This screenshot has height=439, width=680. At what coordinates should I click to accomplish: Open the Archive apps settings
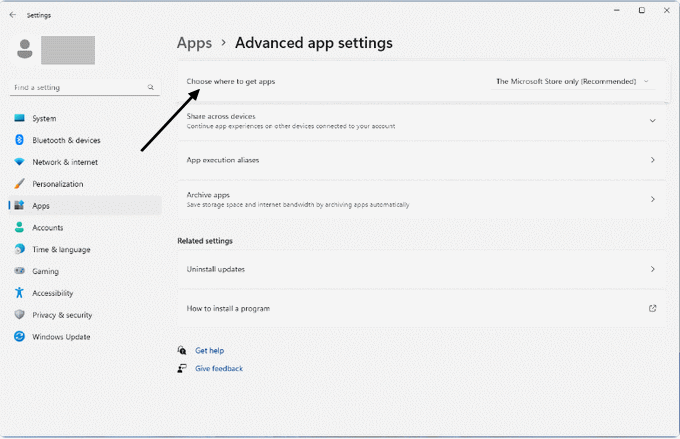pyautogui.click(x=420, y=199)
